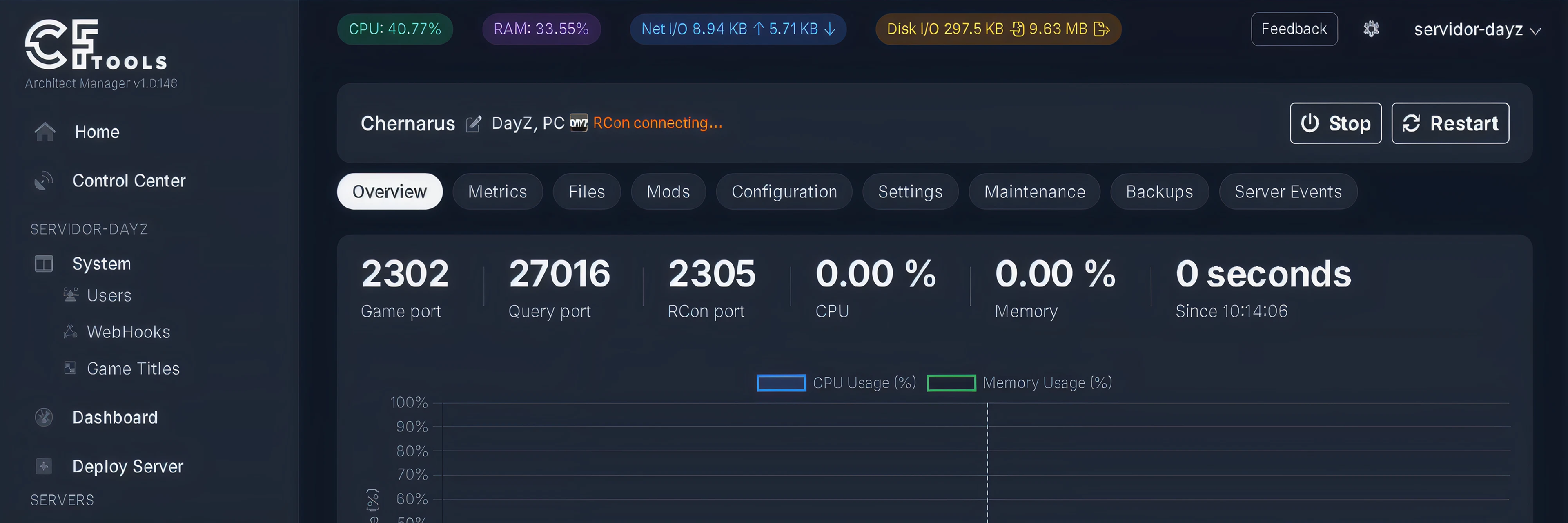This screenshot has height=523, width=1568.
Task: Open the Configuration tab
Action: pos(784,191)
